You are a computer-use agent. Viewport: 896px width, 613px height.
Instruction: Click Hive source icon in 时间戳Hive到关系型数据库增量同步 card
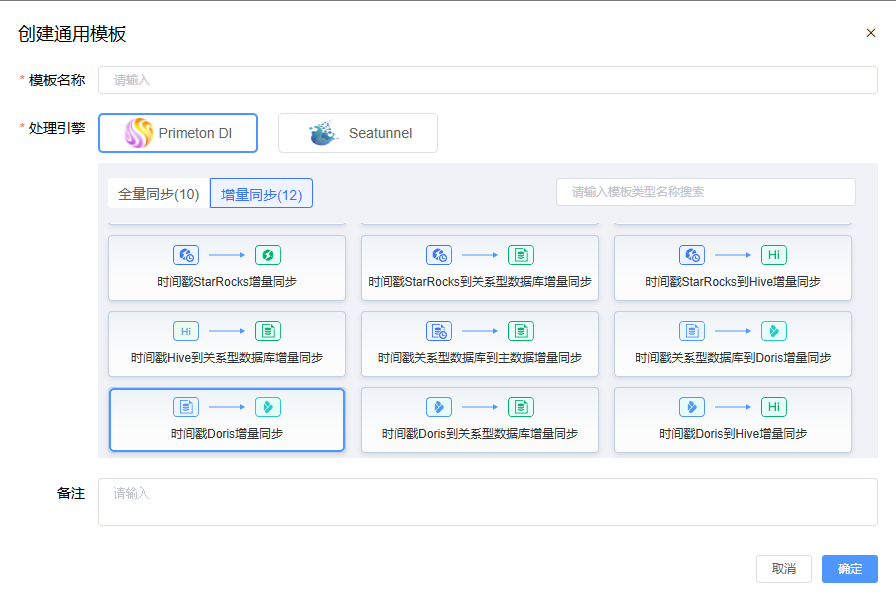click(x=186, y=330)
